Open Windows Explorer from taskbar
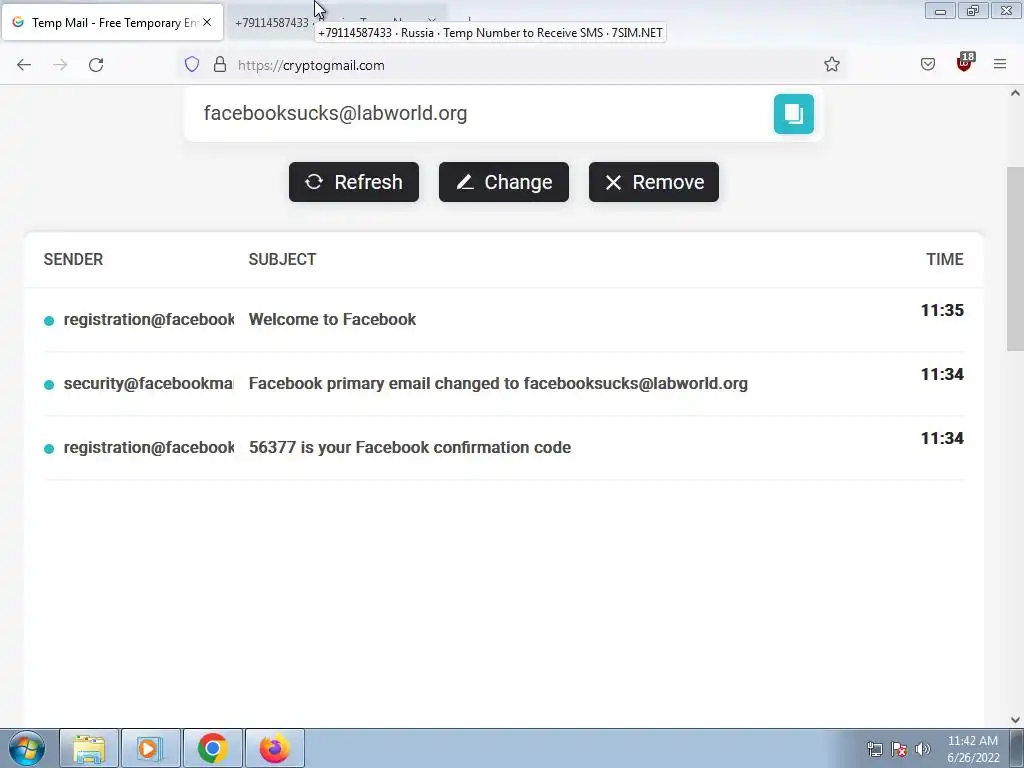Screen dimensions: 1024x768 click(89, 748)
